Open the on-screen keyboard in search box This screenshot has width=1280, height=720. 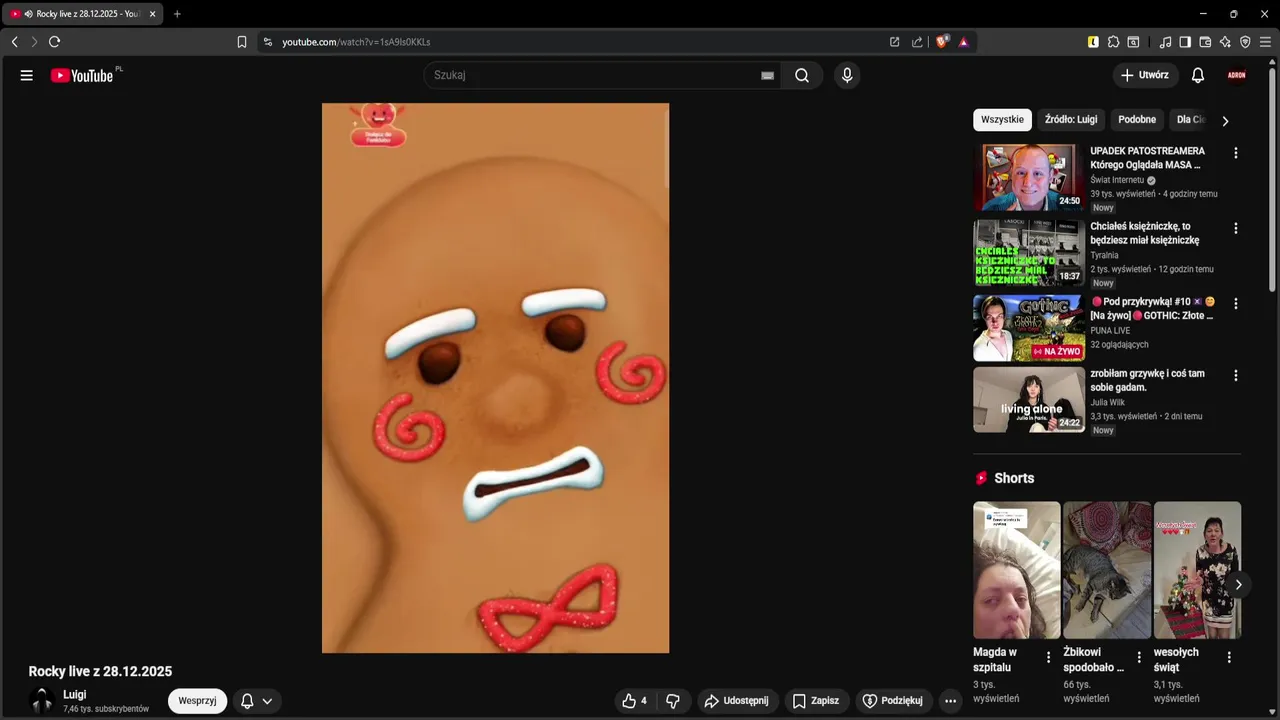[x=767, y=75]
